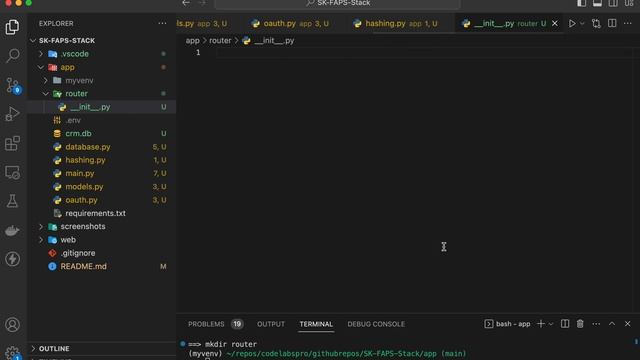Kill the terminal with trash icon
Image resolution: width=640 pixels, height=360 pixels.
pyautogui.click(x=580, y=324)
